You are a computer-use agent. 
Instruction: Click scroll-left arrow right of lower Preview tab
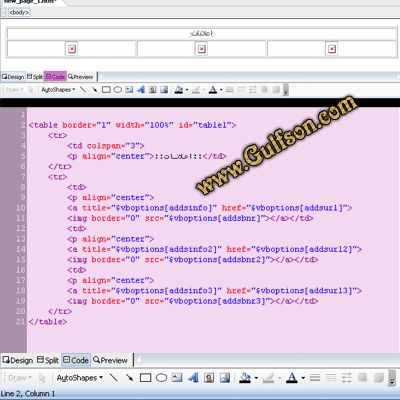coord(139,360)
